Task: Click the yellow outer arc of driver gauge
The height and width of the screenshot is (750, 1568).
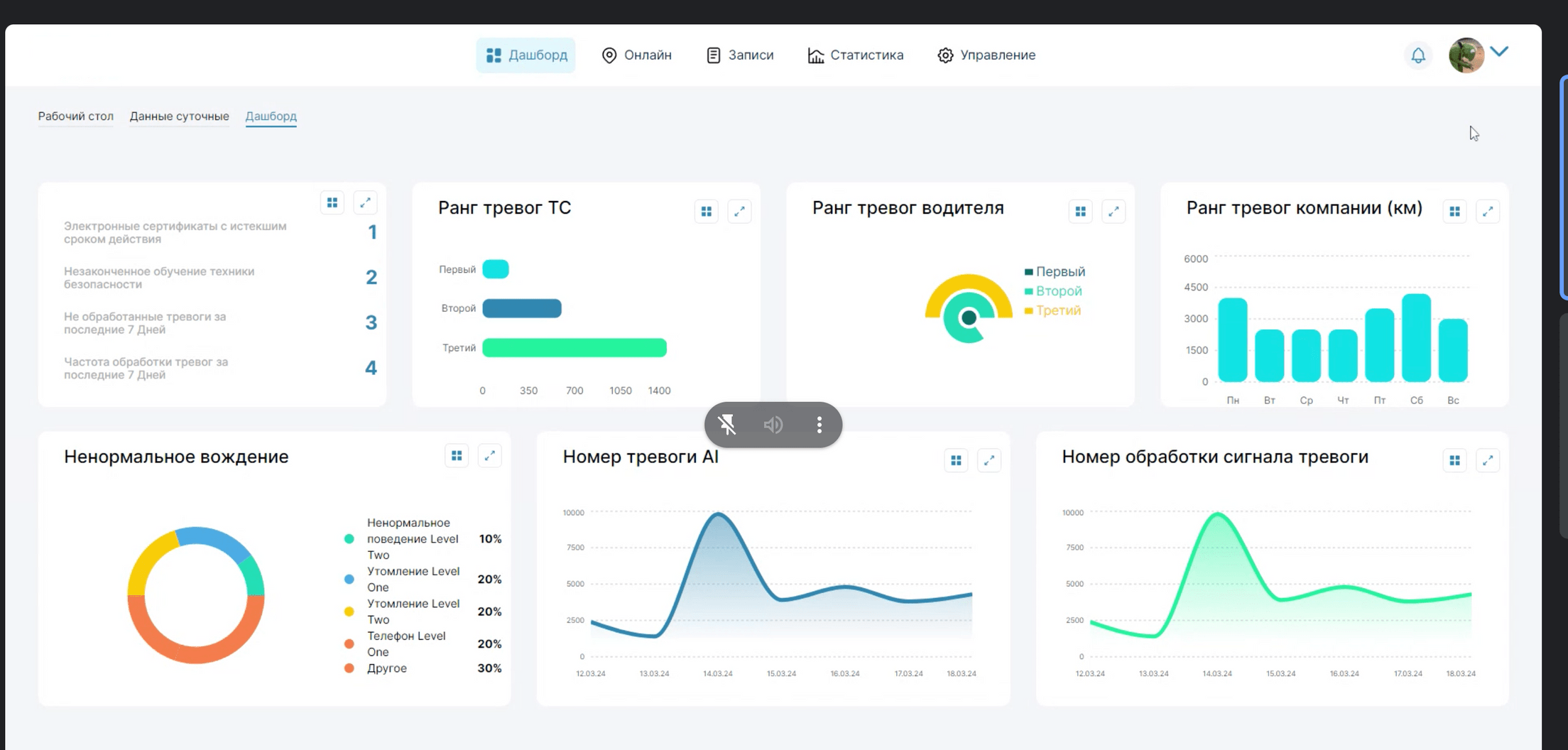Action: pos(969,282)
